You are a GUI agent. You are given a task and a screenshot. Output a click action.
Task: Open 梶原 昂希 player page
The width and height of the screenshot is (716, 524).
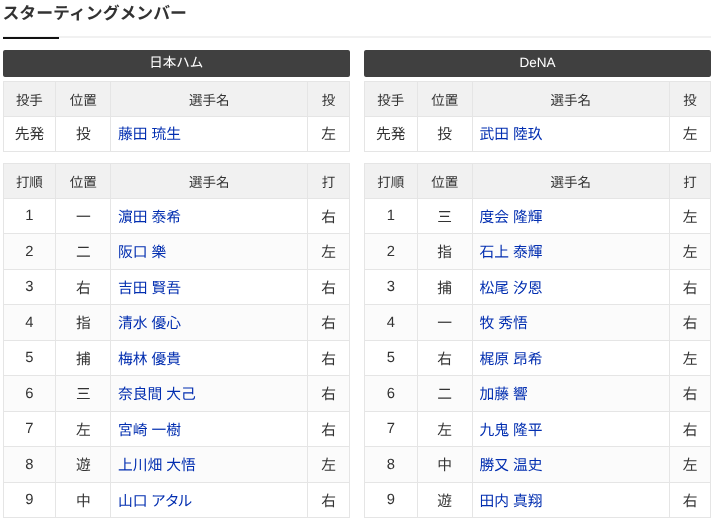click(510, 358)
